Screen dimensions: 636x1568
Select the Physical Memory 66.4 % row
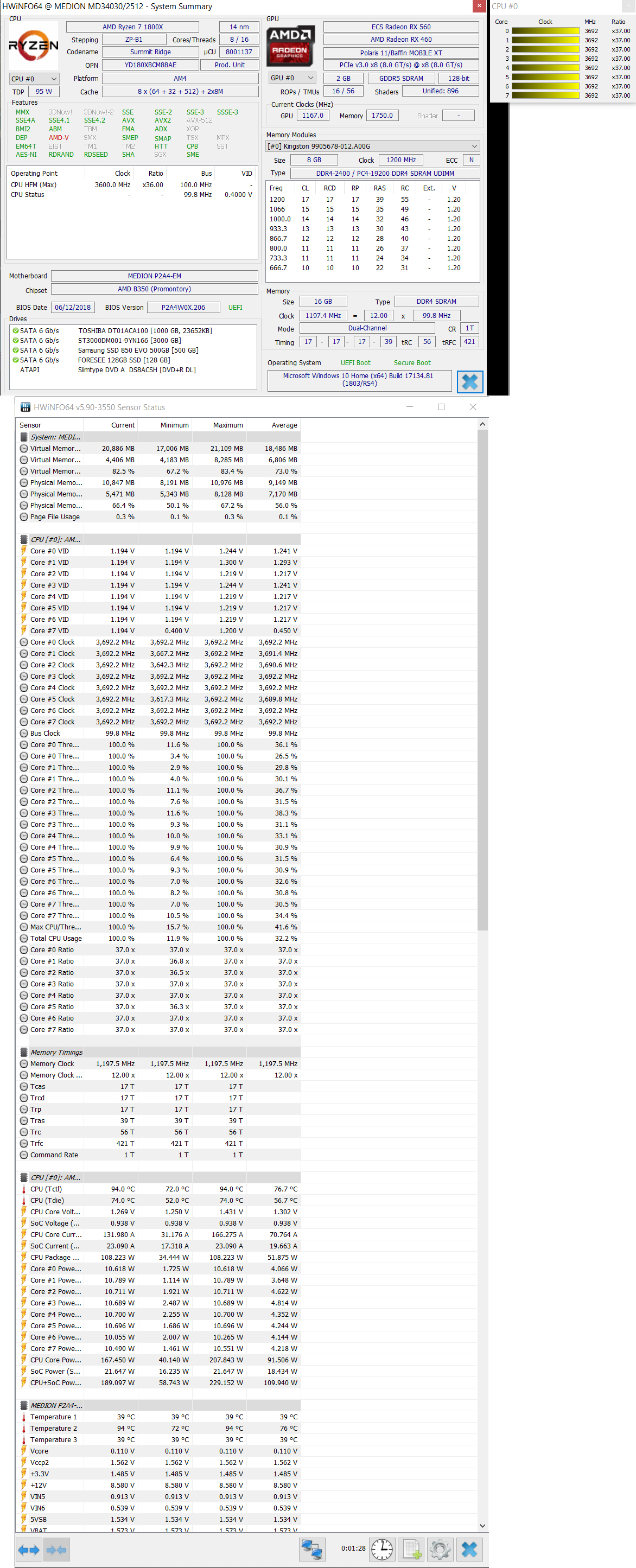pyautogui.click(x=158, y=505)
